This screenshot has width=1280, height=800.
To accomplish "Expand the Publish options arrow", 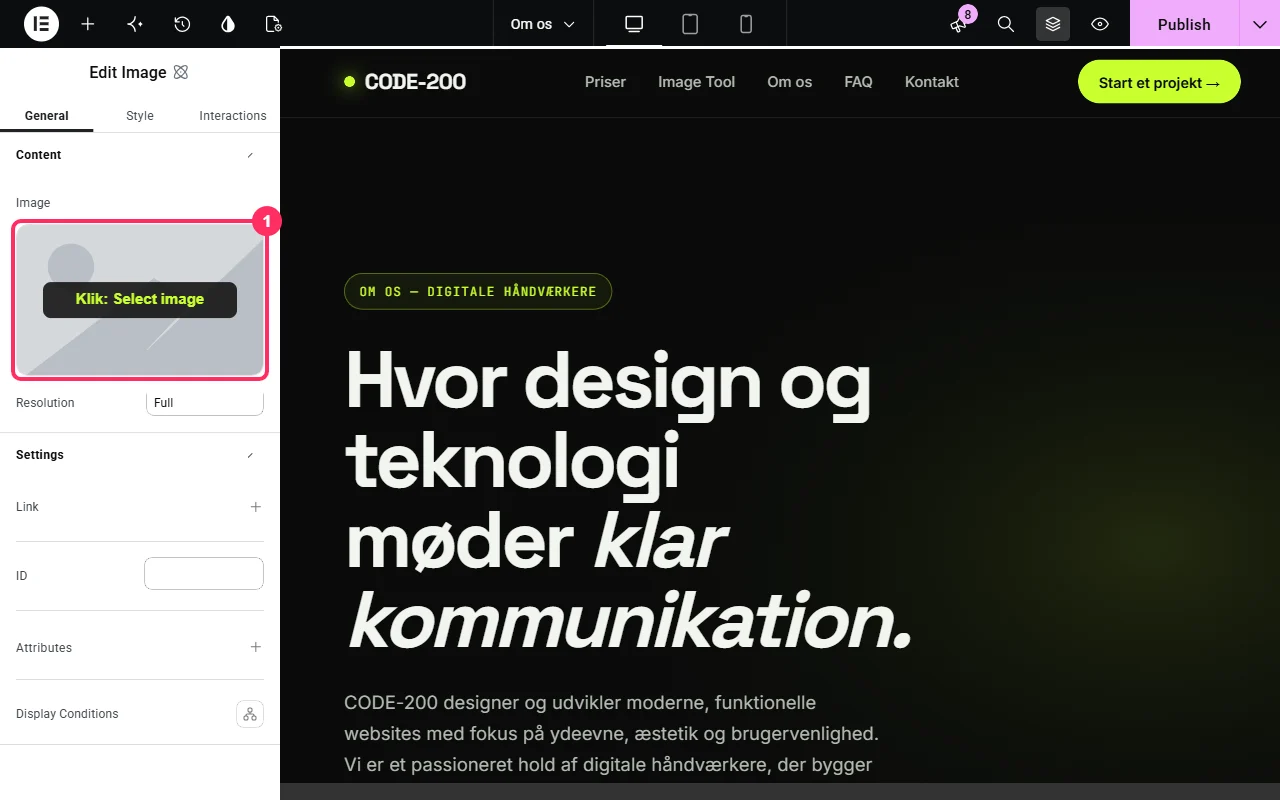I will pyautogui.click(x=1260, y=24).
